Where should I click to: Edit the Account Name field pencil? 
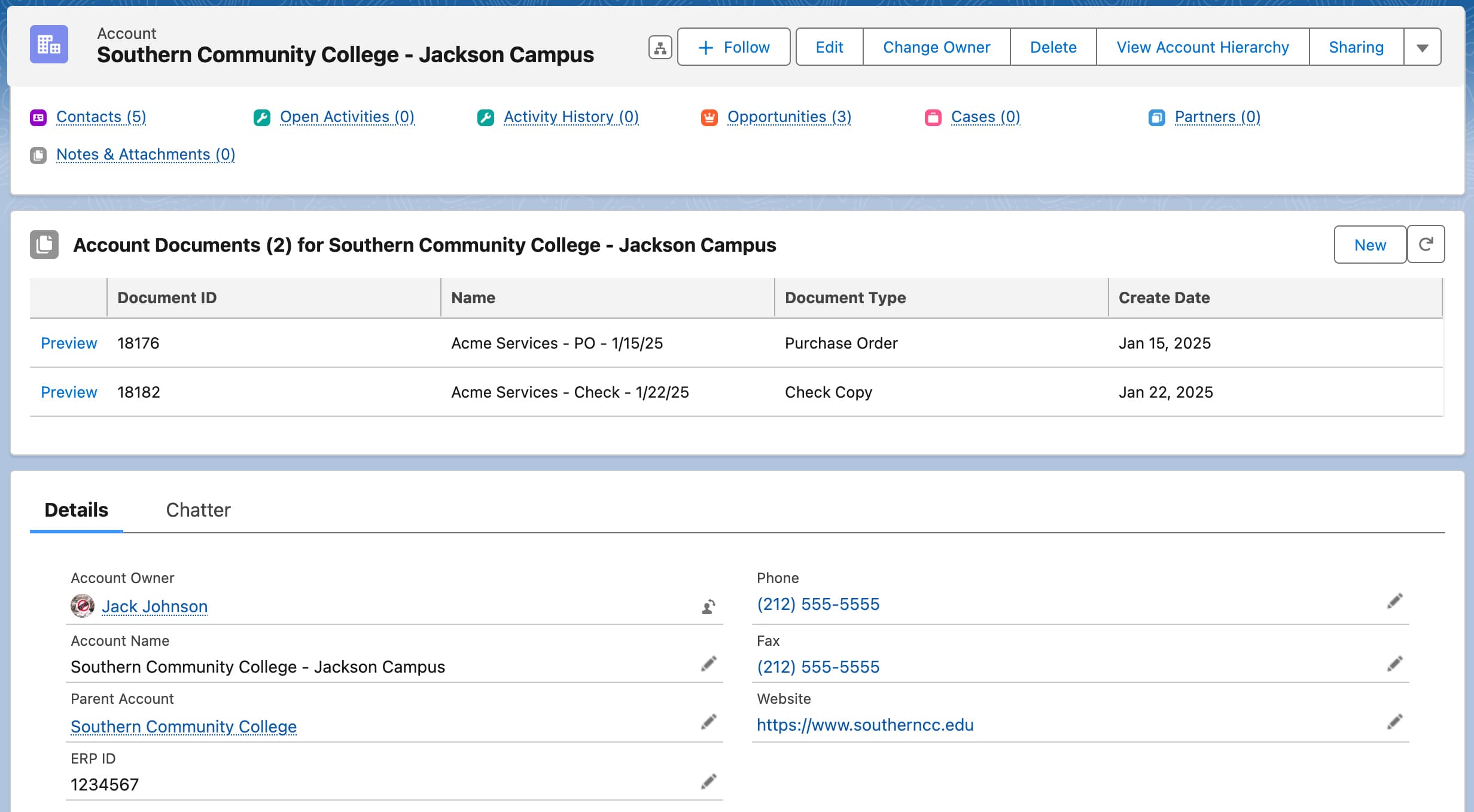tap(708, 664)
